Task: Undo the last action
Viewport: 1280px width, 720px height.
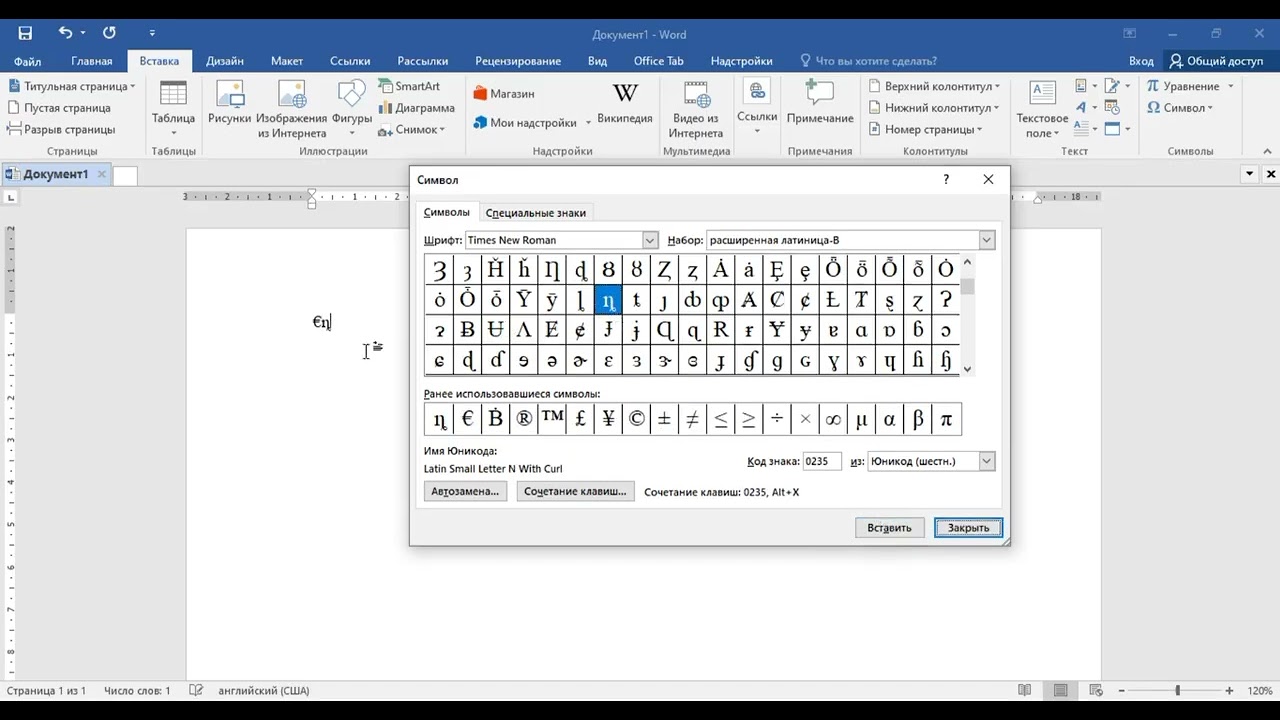Action: 66,33
